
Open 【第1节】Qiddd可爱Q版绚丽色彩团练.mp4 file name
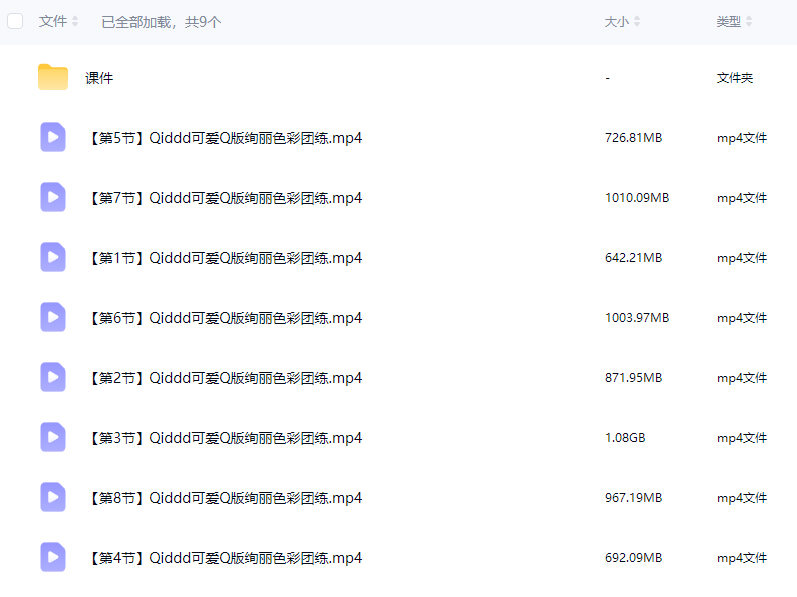point(225,258)
